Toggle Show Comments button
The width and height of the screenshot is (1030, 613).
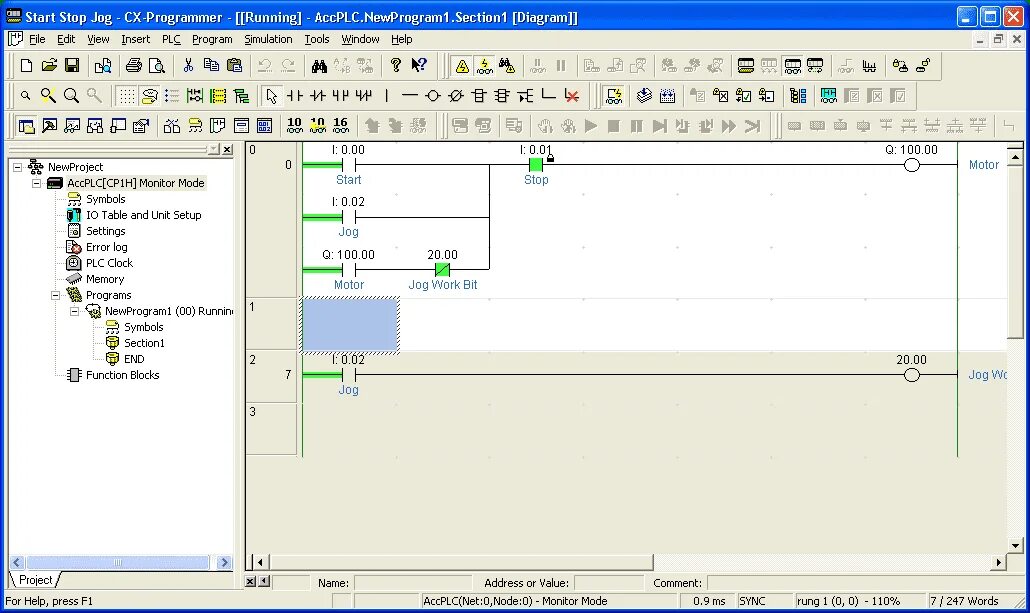click(x=150, y=96)
